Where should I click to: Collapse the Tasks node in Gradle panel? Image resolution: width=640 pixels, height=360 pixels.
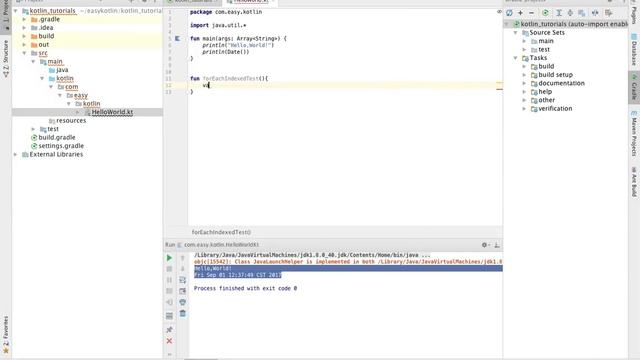point(516,58)
